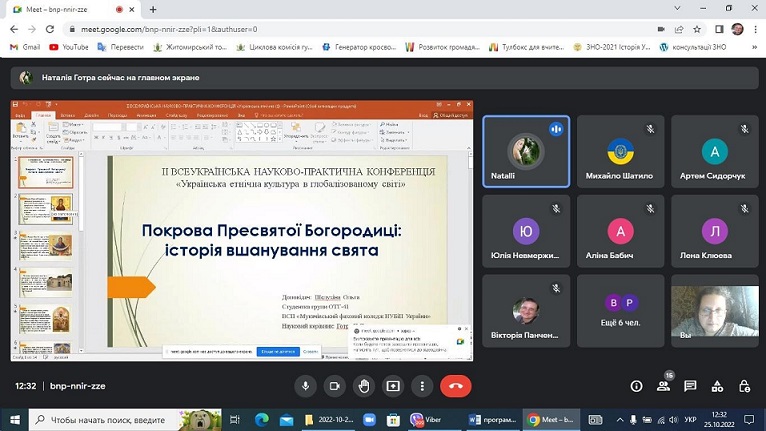The width and height of the screenshot is (766, 431).
Task: Open the taskbar clock showing 25.10.2022
Action: pyautogui.click(x=719, y=420)
